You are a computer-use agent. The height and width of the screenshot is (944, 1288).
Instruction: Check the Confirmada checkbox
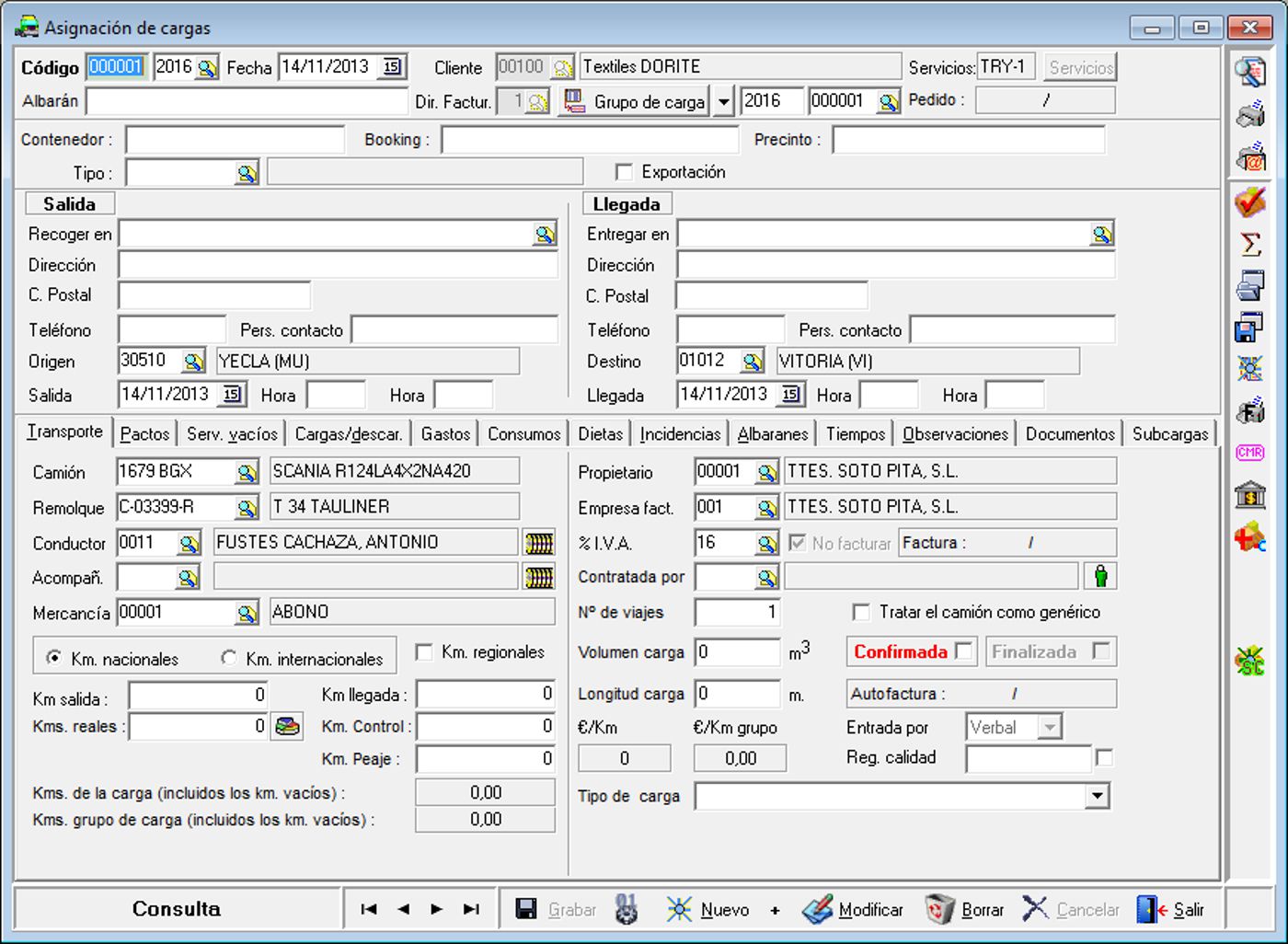tap(963, 651)
